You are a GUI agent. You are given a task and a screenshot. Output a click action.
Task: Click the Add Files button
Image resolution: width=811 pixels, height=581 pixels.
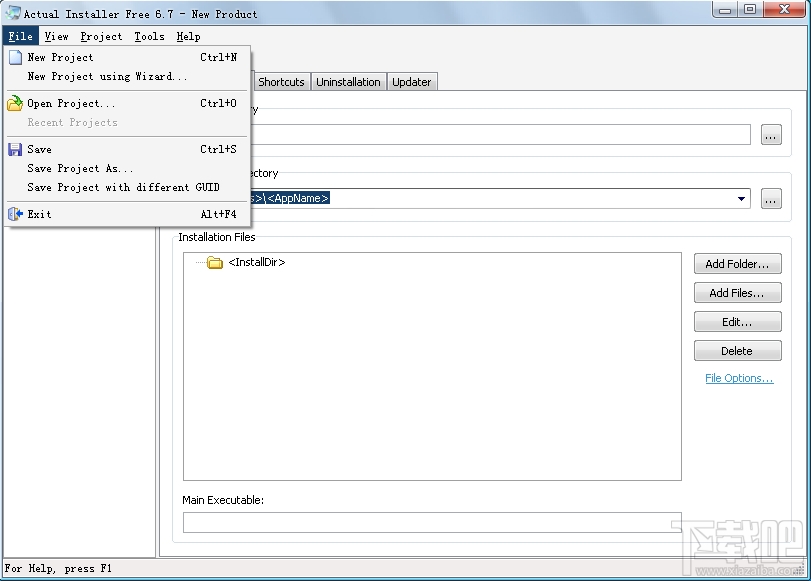[737, 292]
